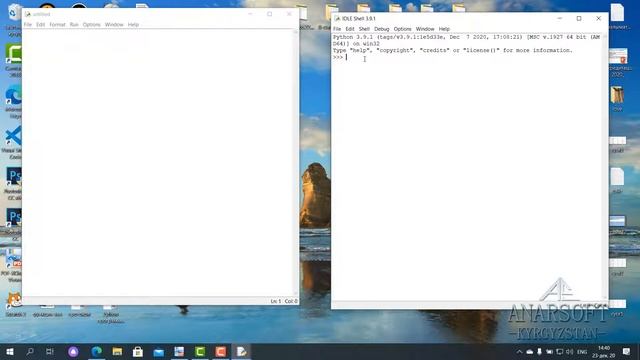Open Format menu in untitled editor
The image size is (640, 360).
click(x=57, y=24)
